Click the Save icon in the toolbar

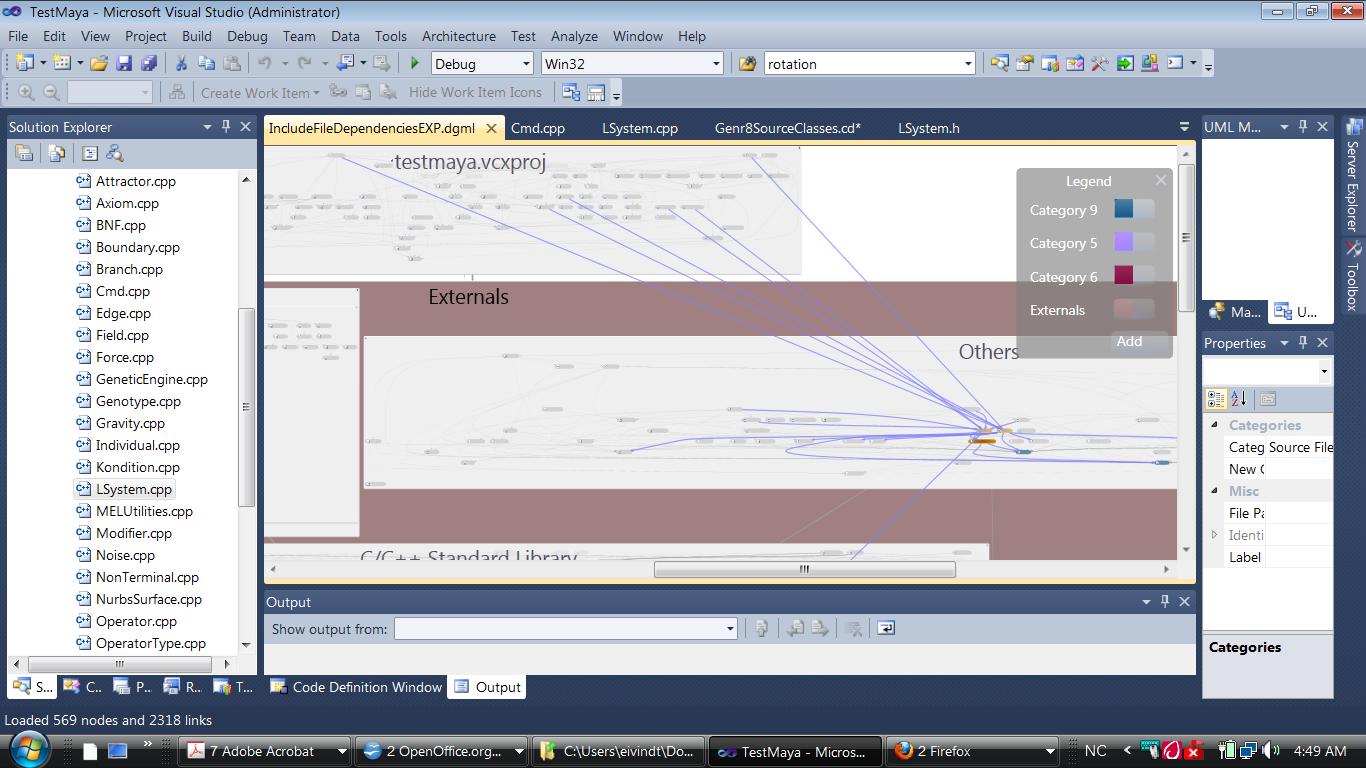tap(124, 63)
